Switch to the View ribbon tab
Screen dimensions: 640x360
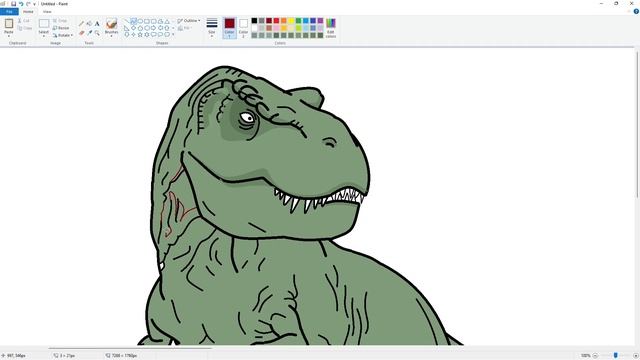47,11
